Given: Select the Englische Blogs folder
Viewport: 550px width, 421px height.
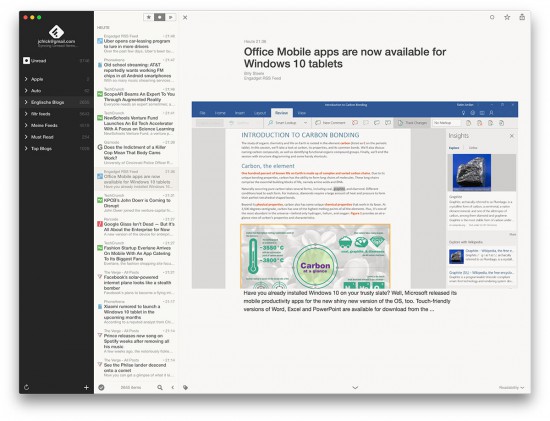Looking at the screenshot, I should [x=56, y=102].
